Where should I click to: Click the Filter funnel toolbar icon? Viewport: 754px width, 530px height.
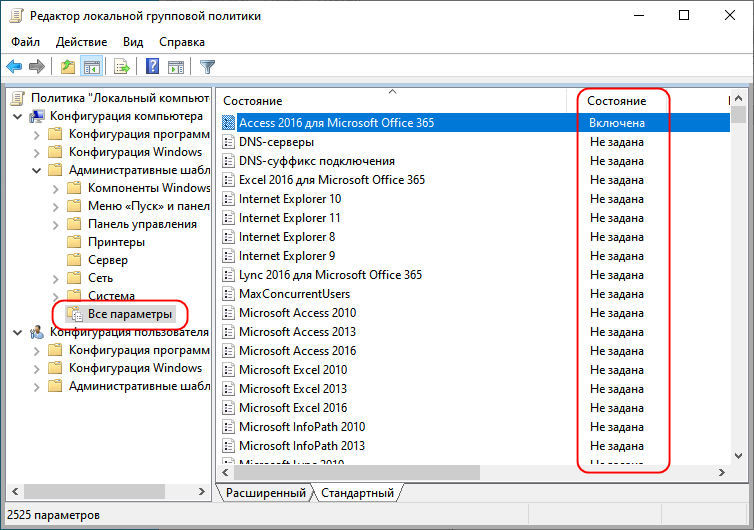pos(207,67)
